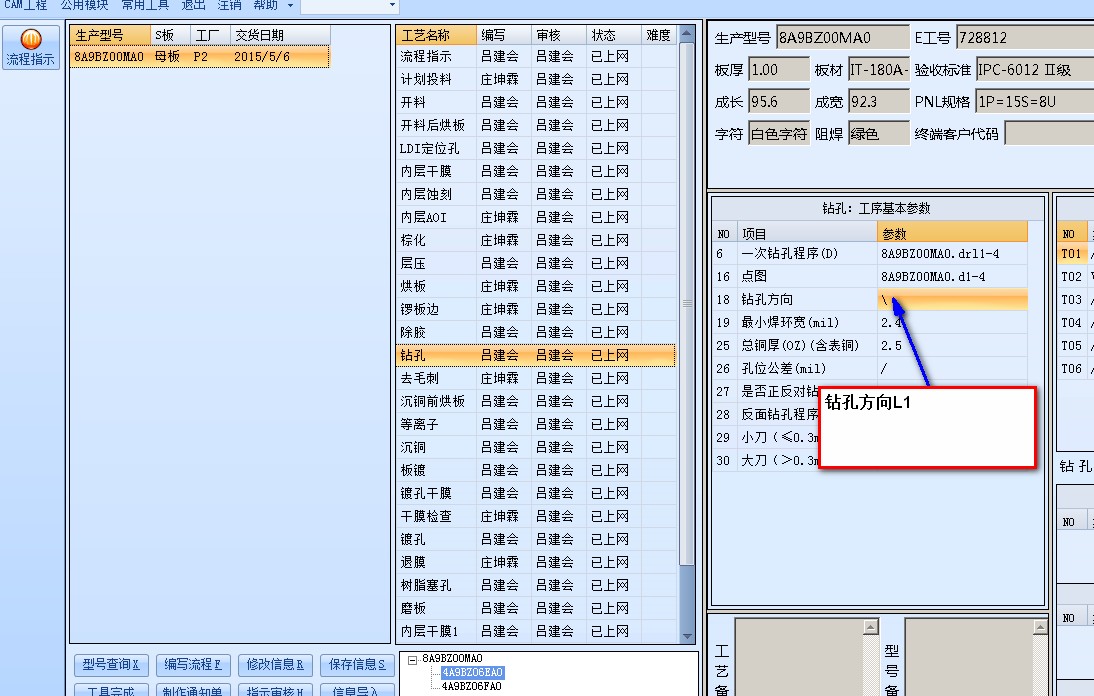Click the 板材 field showing IT-180A
The height and width of the screenshot is (696, 1094).
(879, 70)
